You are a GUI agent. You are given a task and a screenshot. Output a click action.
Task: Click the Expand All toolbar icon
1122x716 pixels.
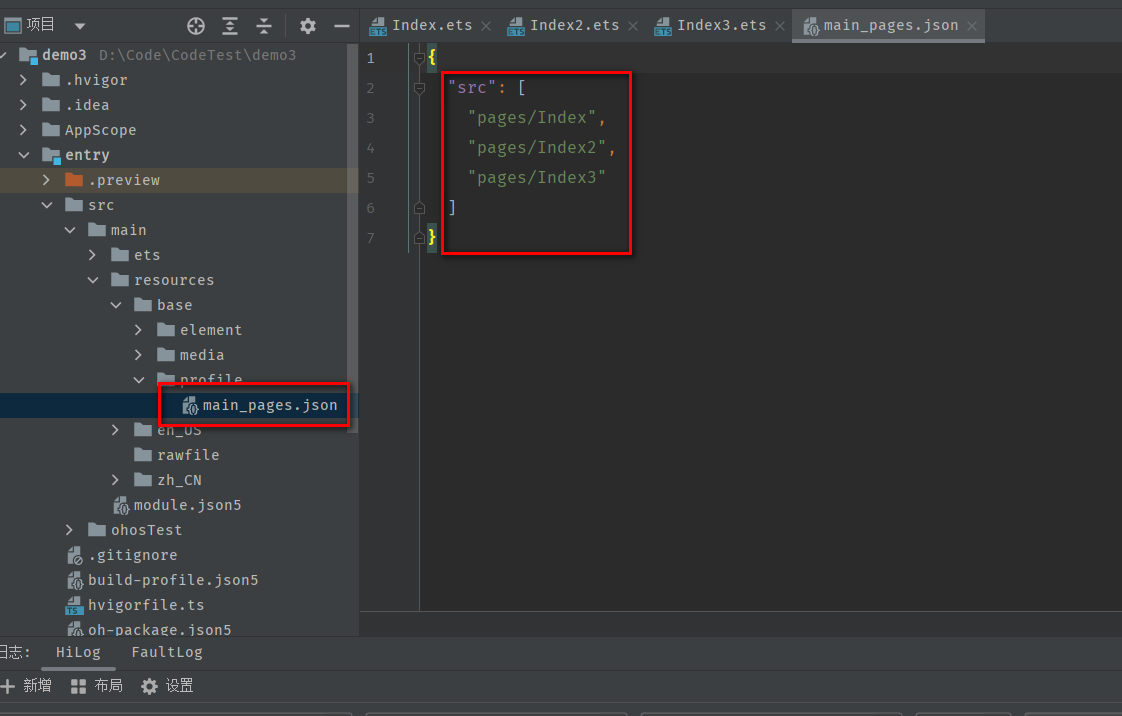click(230, 26)
